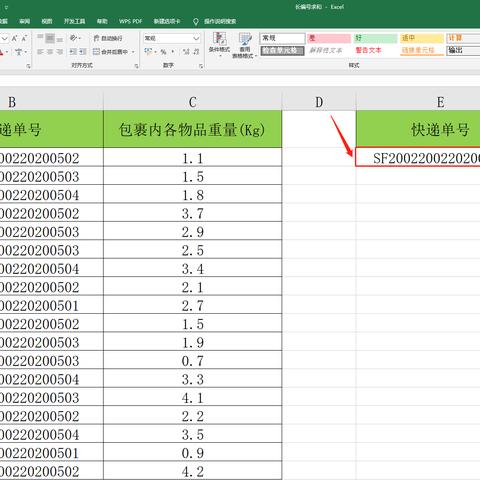Apply Accounting Number Format icon
This screenshot has width=480, height=480.
(x=148, y=51)
